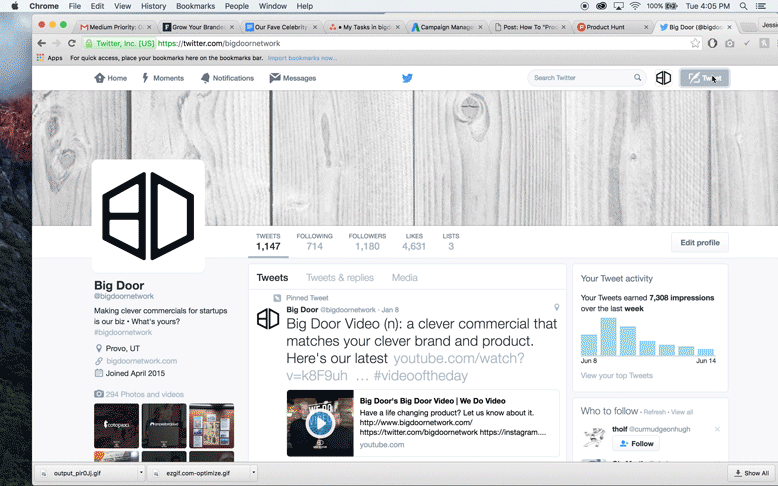Open Notification Center list icon
778x486 pixels.
click(761, 6)
